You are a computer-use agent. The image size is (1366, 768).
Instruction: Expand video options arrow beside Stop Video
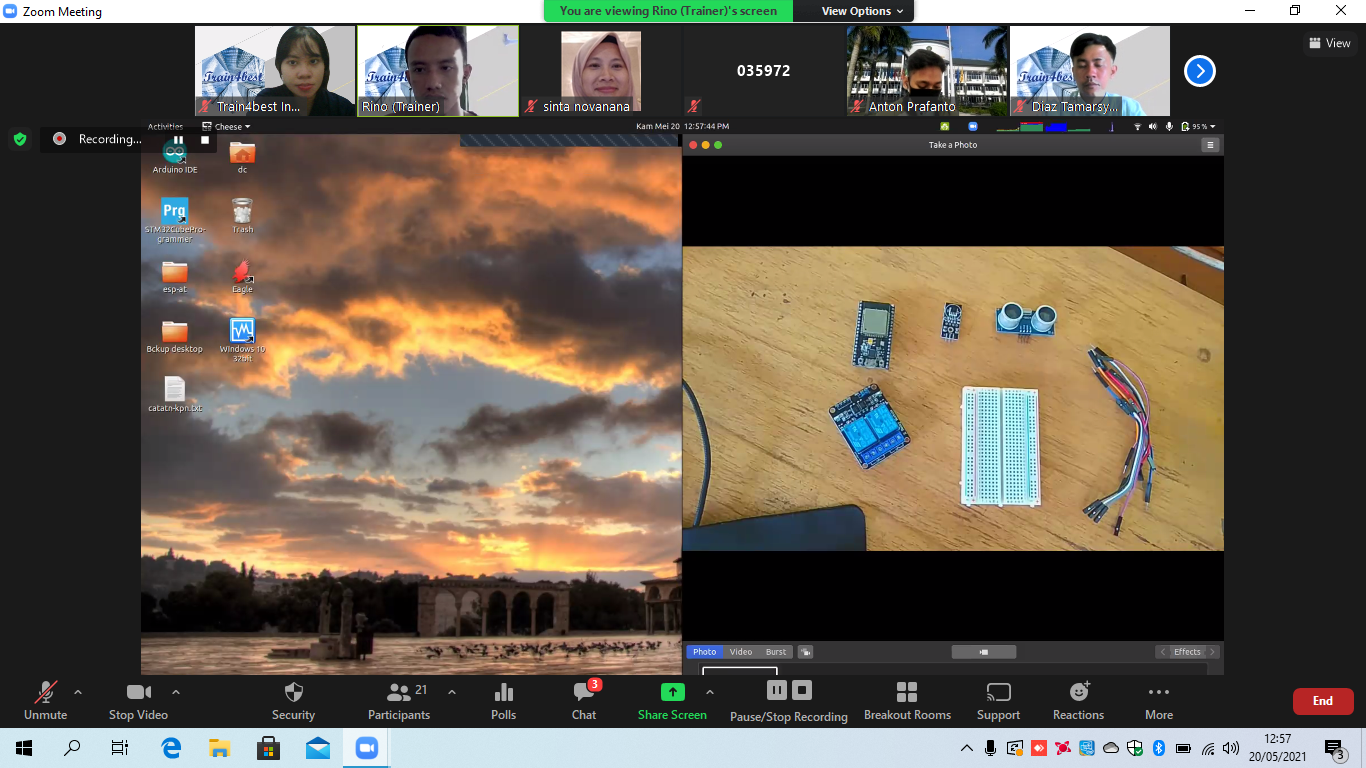click(176, 692)
